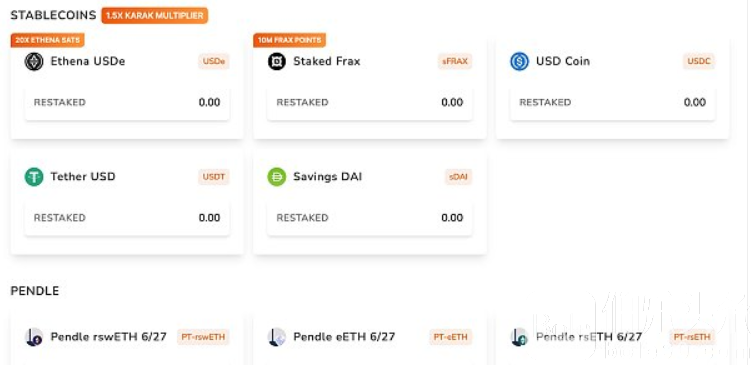Click the Pendle eETH 6/27 icon

pos(277,337)
